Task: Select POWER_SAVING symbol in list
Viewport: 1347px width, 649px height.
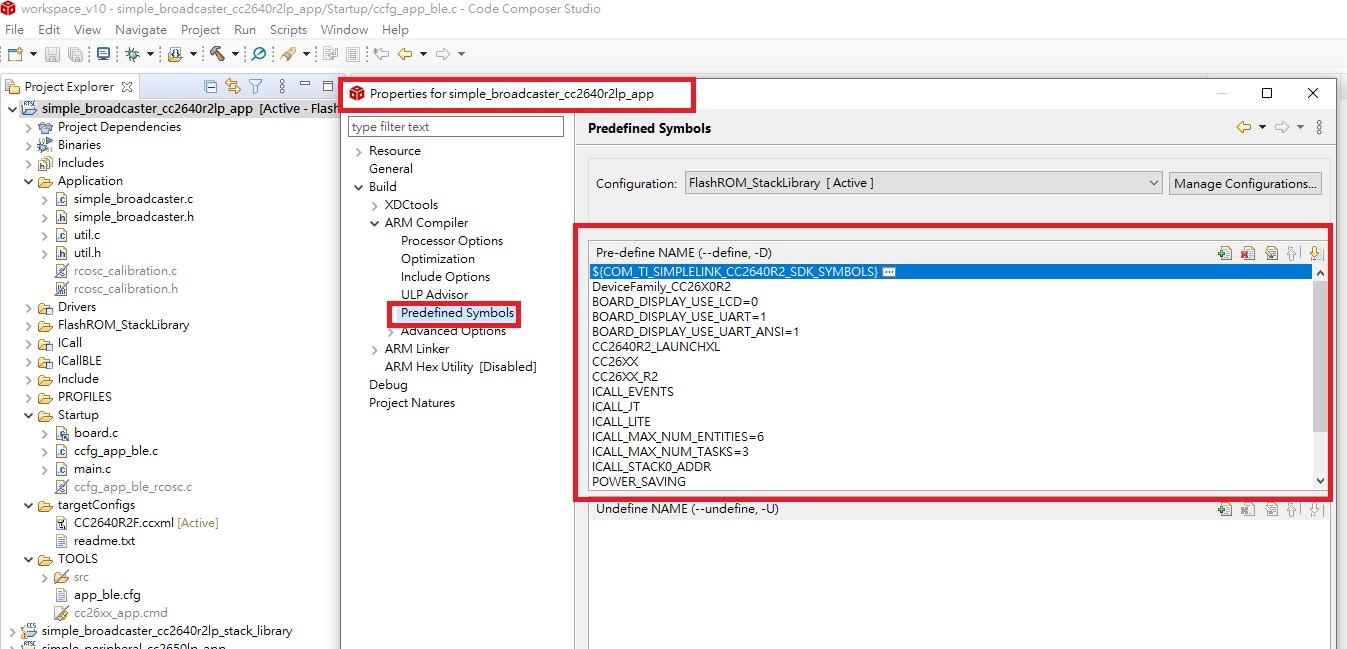Action: 639,482
